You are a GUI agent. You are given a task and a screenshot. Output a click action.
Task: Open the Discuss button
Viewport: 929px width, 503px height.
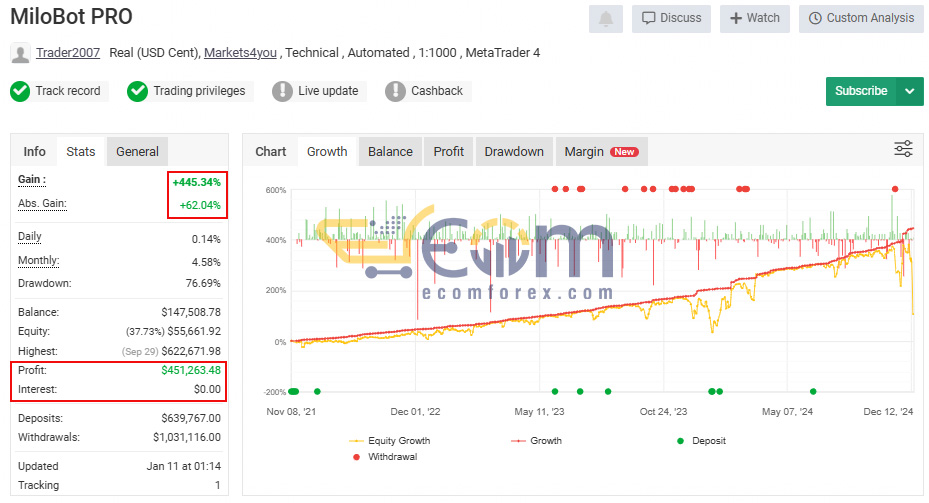[671, 18]
